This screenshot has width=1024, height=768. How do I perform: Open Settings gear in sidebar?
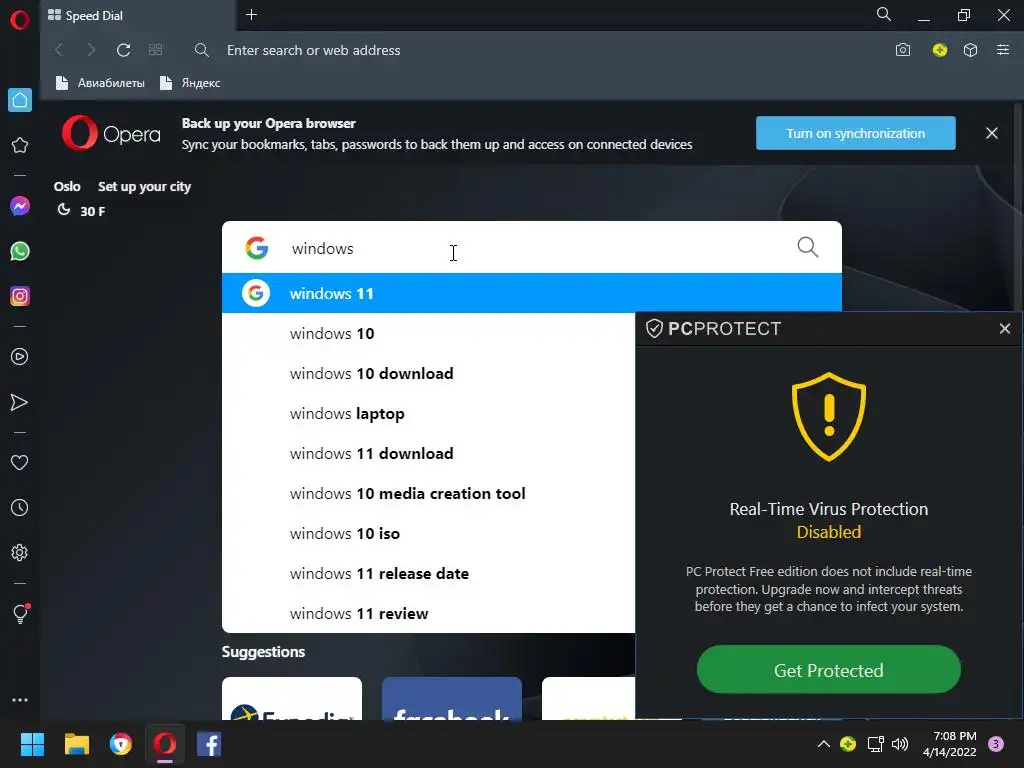click(x=20, y=552)
